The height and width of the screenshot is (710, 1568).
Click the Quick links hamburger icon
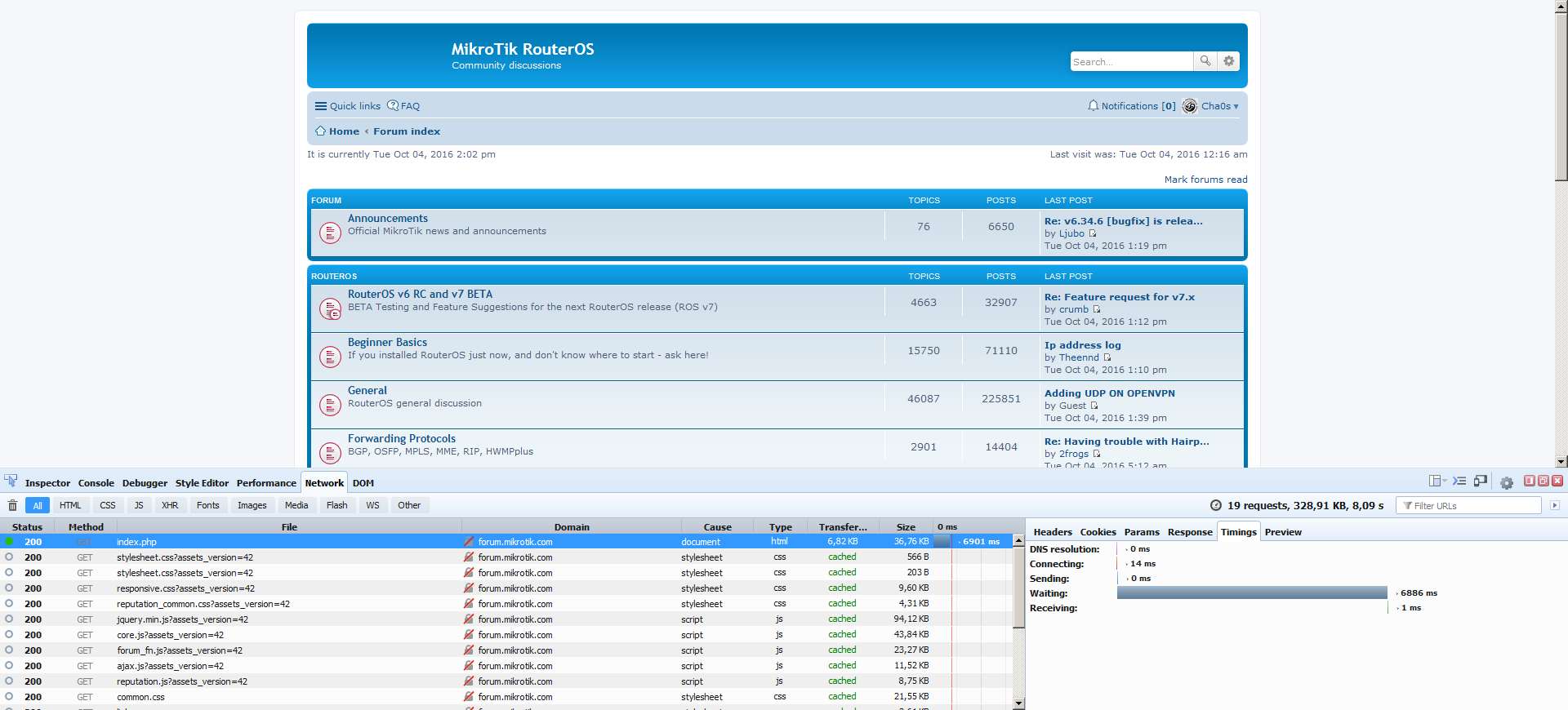point(321,106)
